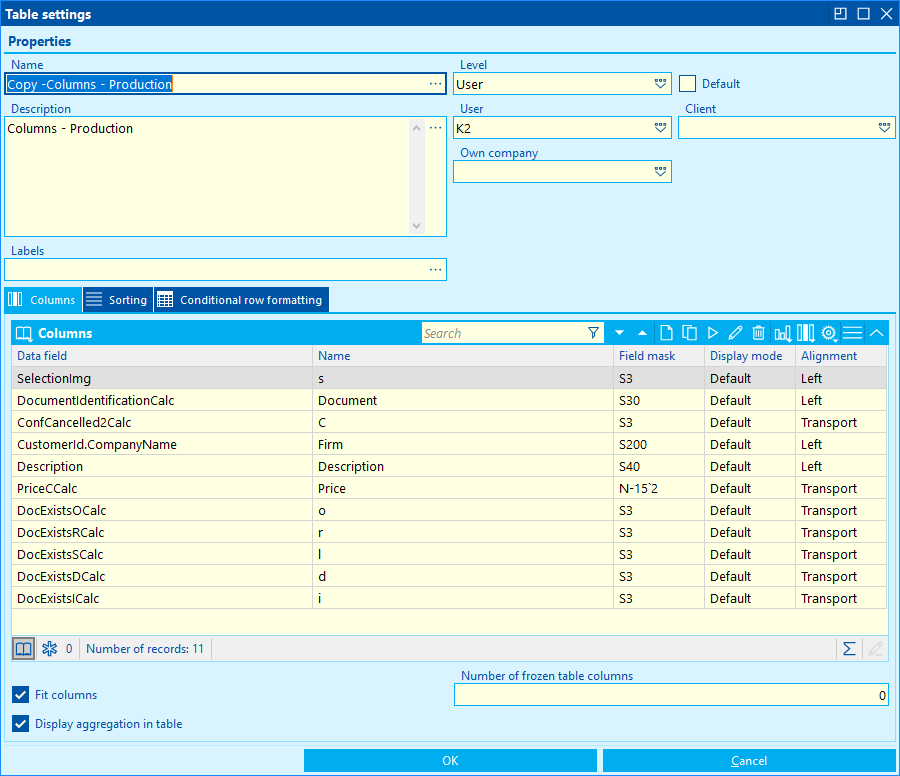Toggle Display aggregation in table checkbox
900x776 pixels.
[x=21, y=724]
